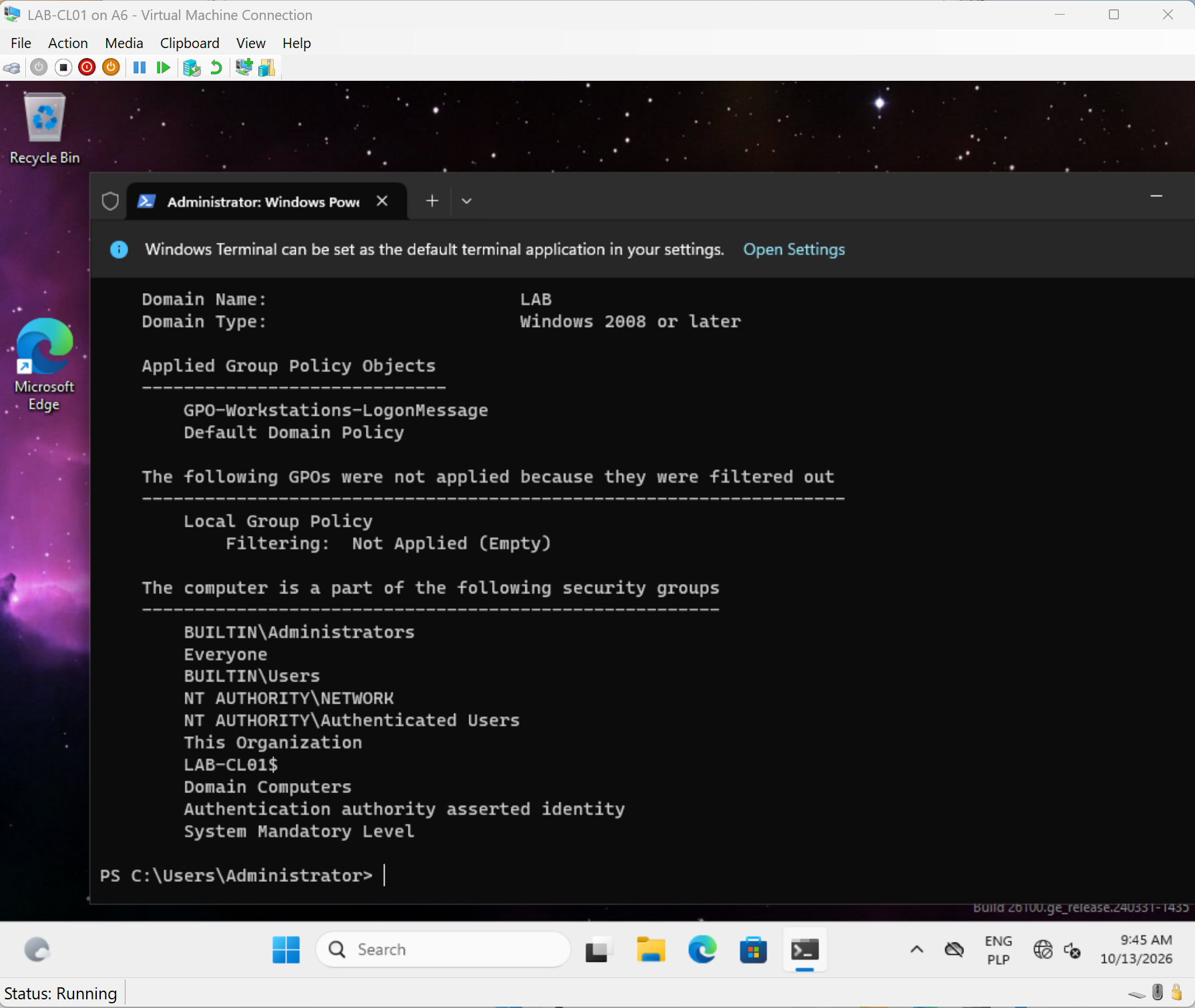Click the ENG PLP language indicator

[x=998, y=949]
